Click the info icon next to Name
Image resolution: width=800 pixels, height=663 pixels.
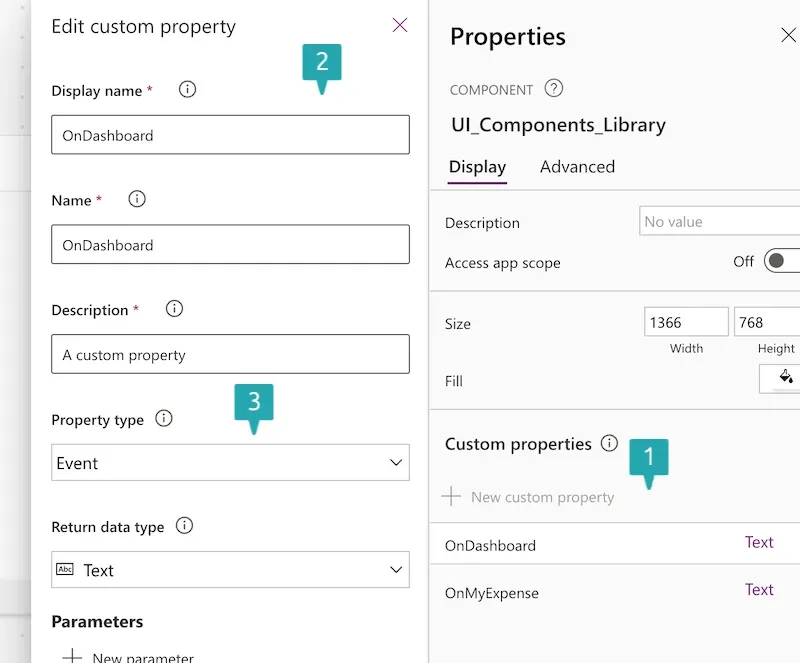tap(137, 199)
